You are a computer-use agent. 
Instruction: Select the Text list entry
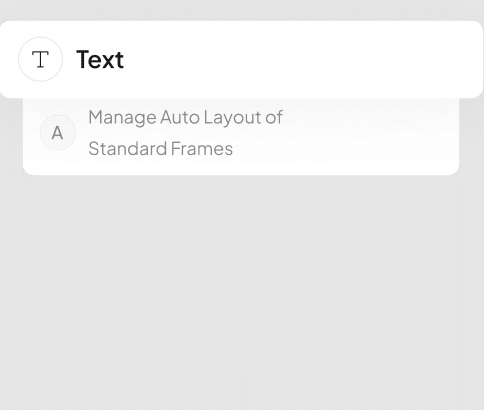pos(241,59)
